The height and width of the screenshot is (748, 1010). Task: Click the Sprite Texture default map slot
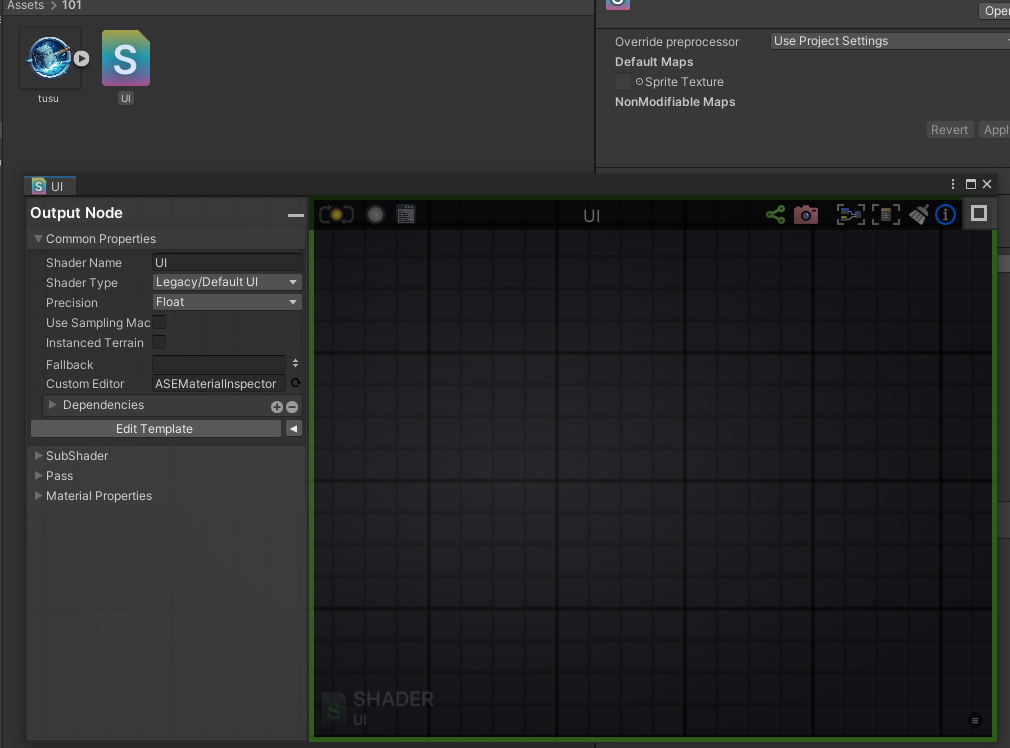[x=623, y=82]
